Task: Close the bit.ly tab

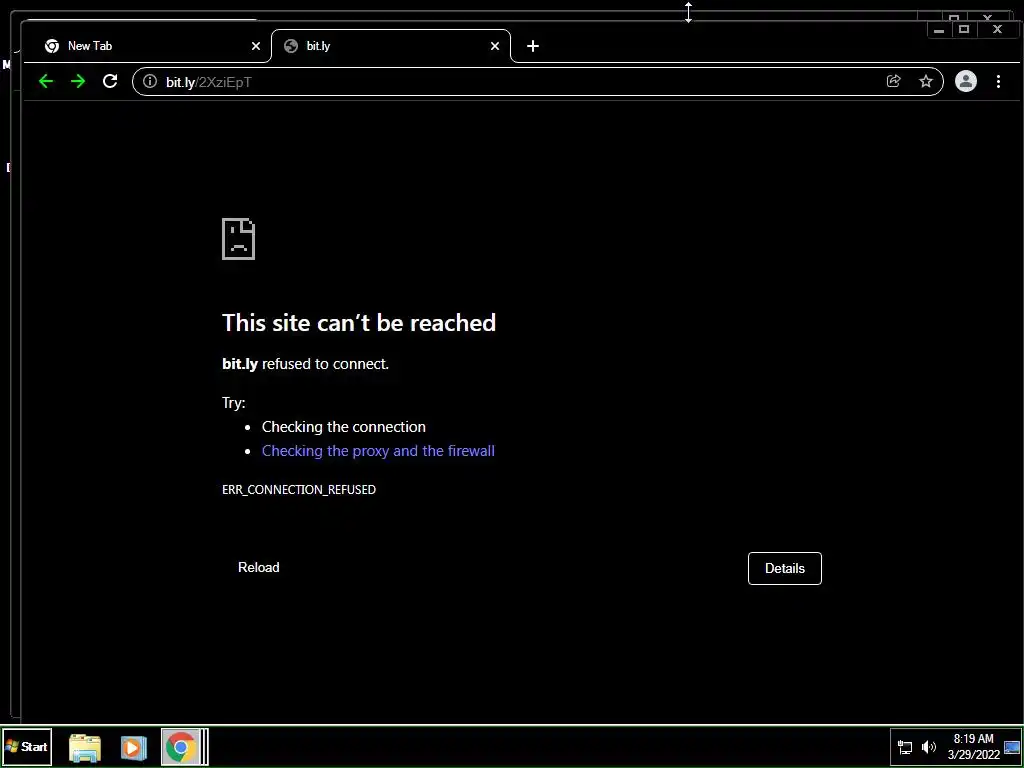Action: point(495,46)
